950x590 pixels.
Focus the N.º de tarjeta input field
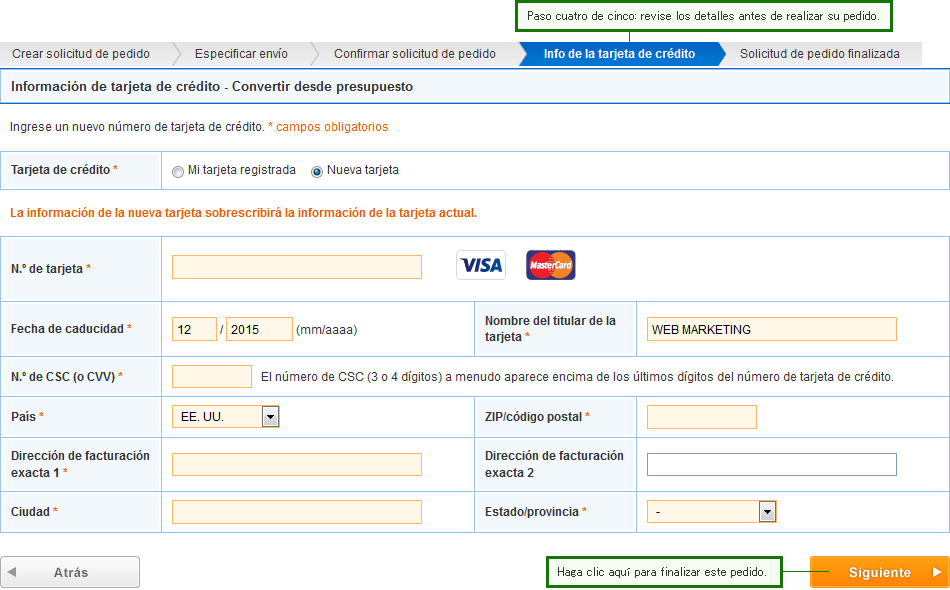click(x=297, y=267)
